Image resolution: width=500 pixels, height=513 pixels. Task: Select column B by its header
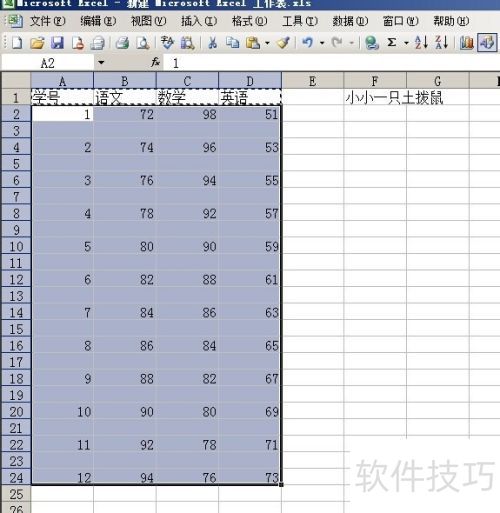[125, 81]
